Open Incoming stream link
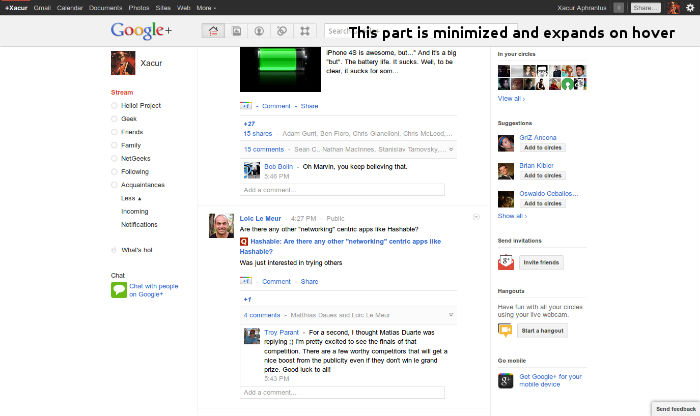The width and height of the screenshot is (700, 416). 134,211
